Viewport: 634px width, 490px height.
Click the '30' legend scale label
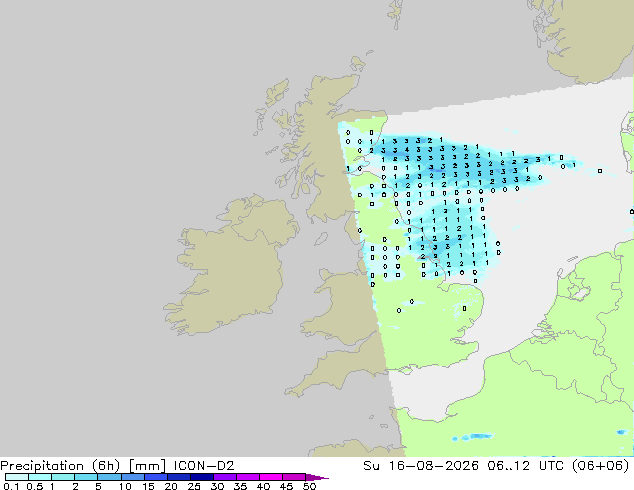217,486
